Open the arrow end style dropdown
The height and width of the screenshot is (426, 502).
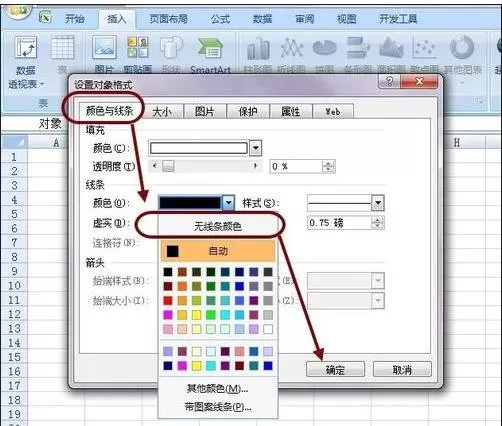pos(378,281)
